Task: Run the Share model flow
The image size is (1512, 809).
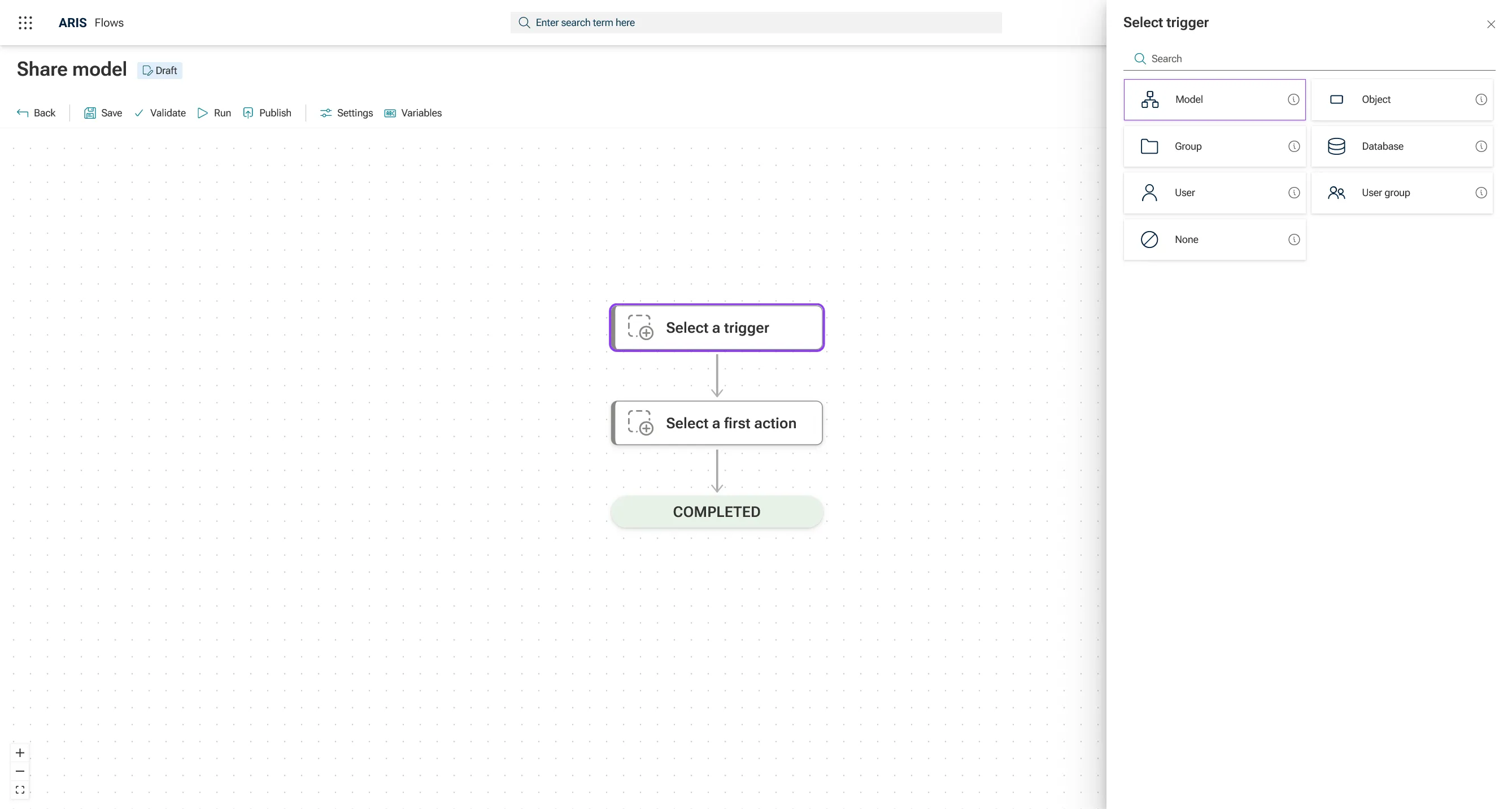Action: [214, 113]
